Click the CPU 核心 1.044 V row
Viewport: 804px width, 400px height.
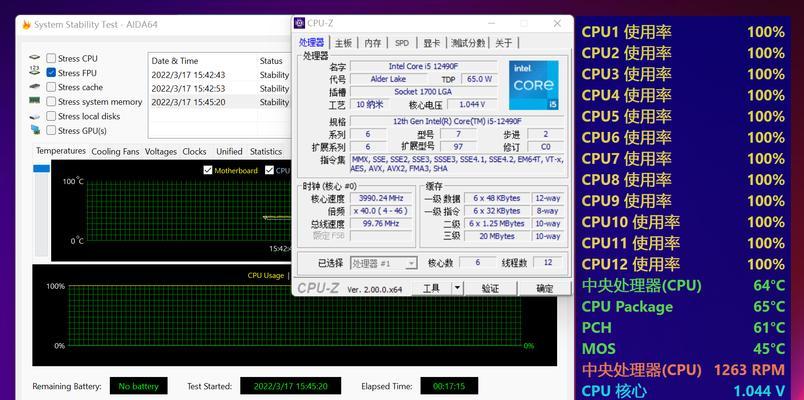[x=683, y=391]
